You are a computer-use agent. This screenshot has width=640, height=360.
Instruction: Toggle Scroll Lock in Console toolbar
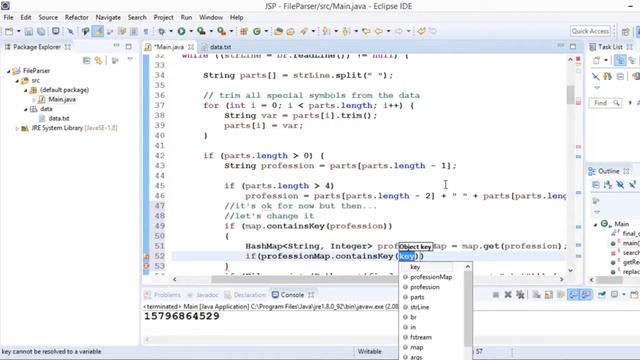pyautogui.click(x=549, y=295)
